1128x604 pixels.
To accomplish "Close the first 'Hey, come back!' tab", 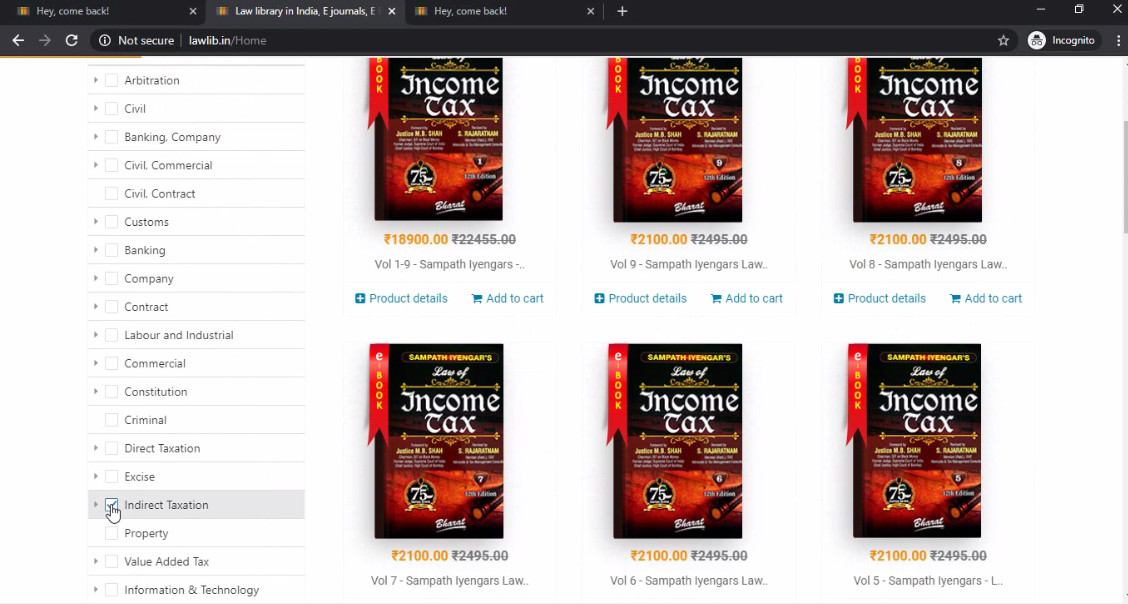I will tap(193, 11).
